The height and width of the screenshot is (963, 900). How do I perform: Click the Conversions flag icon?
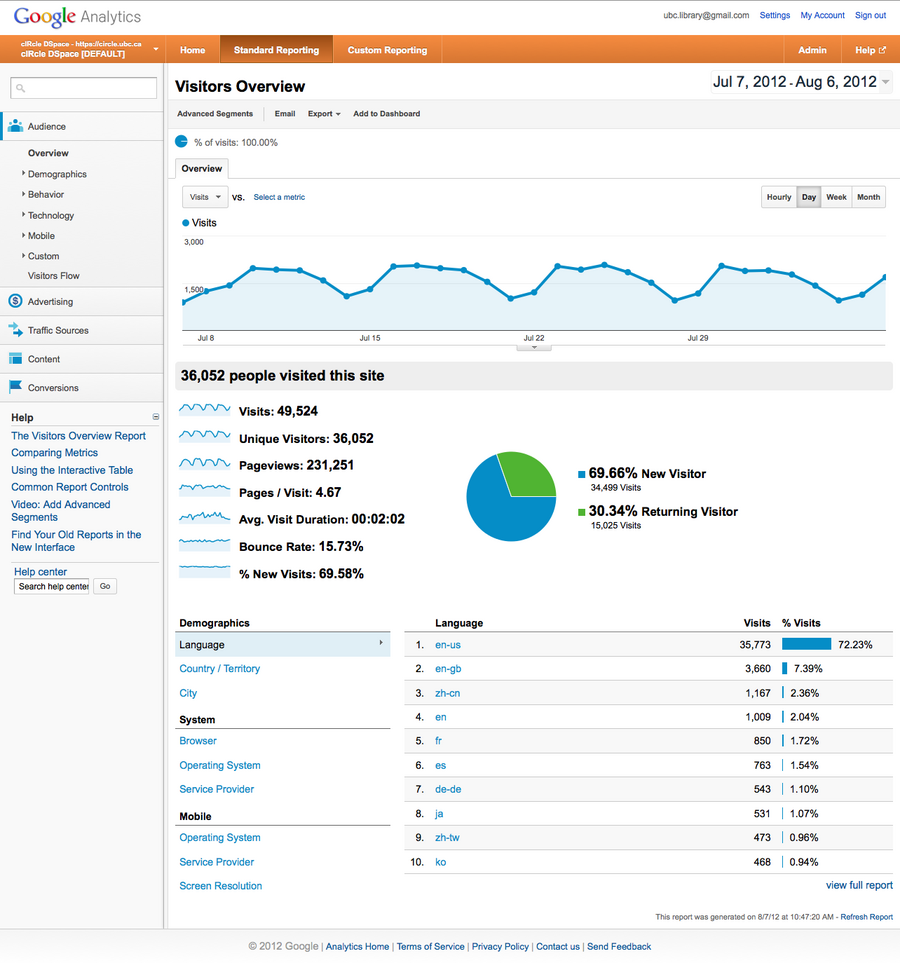coord(16,387)
